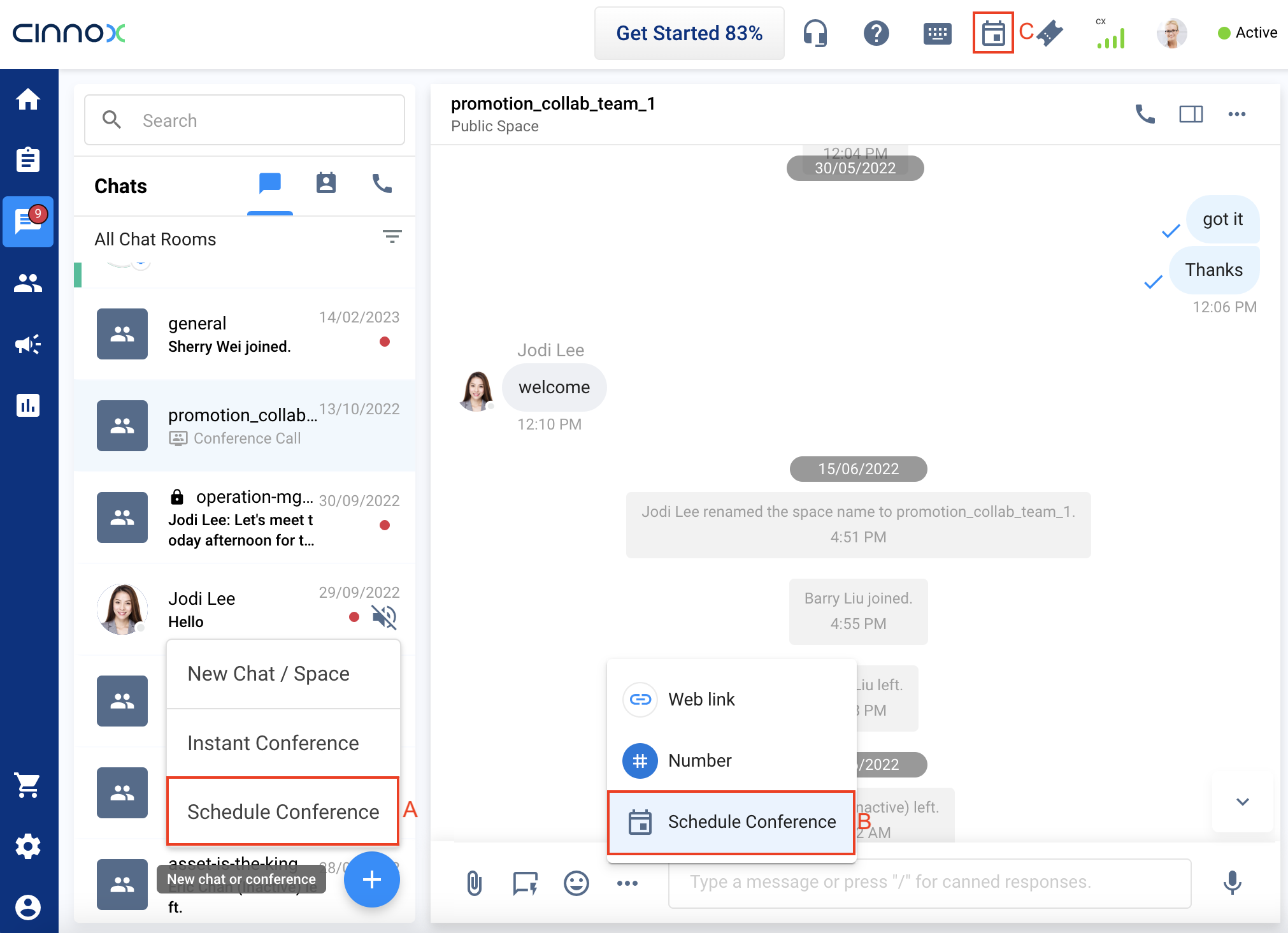Toggle muted speaker icon on Jodi Lee chat
This screenshot has width=1288, height=933.
[x=384, y=616]
